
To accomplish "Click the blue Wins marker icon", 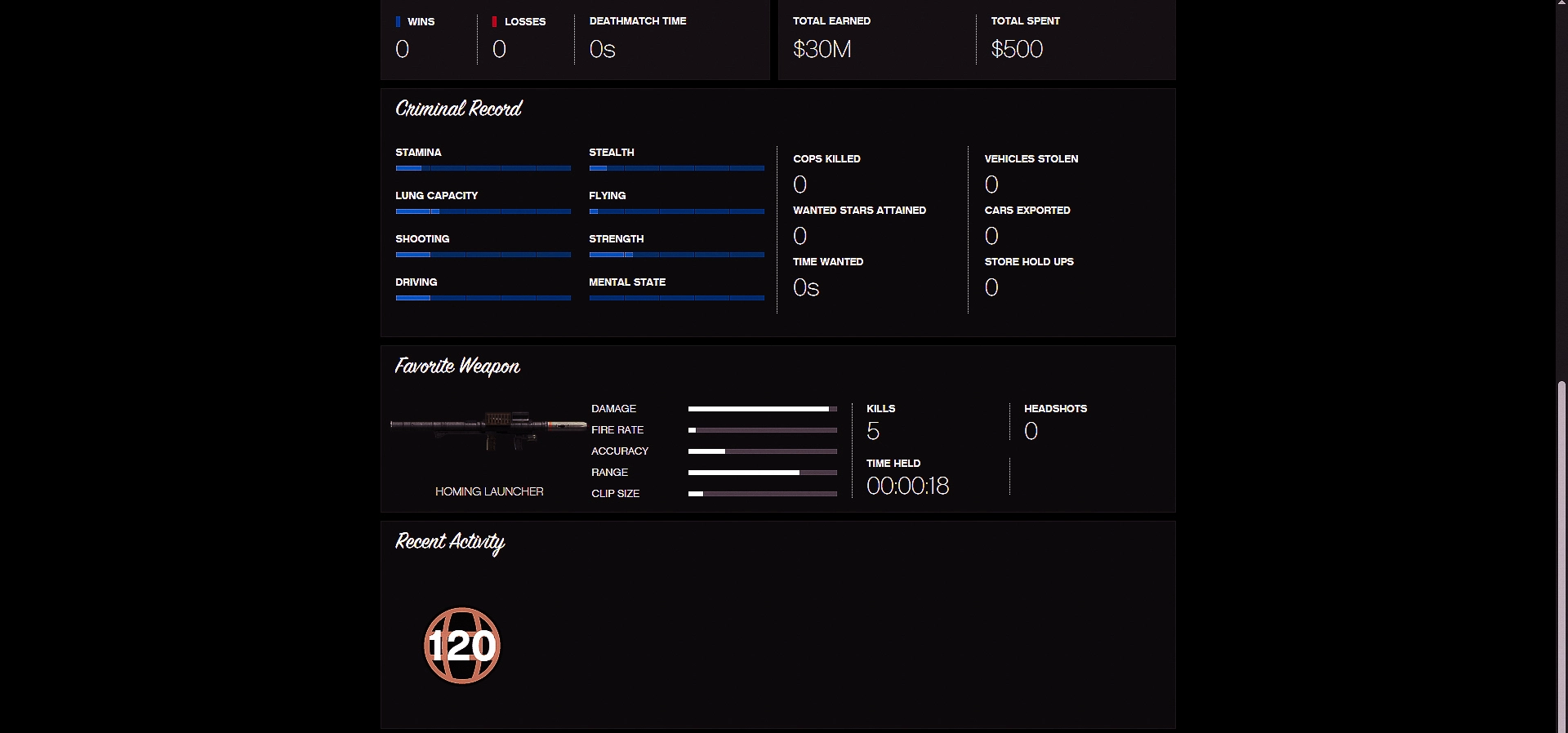I will [x=399, y=22].
